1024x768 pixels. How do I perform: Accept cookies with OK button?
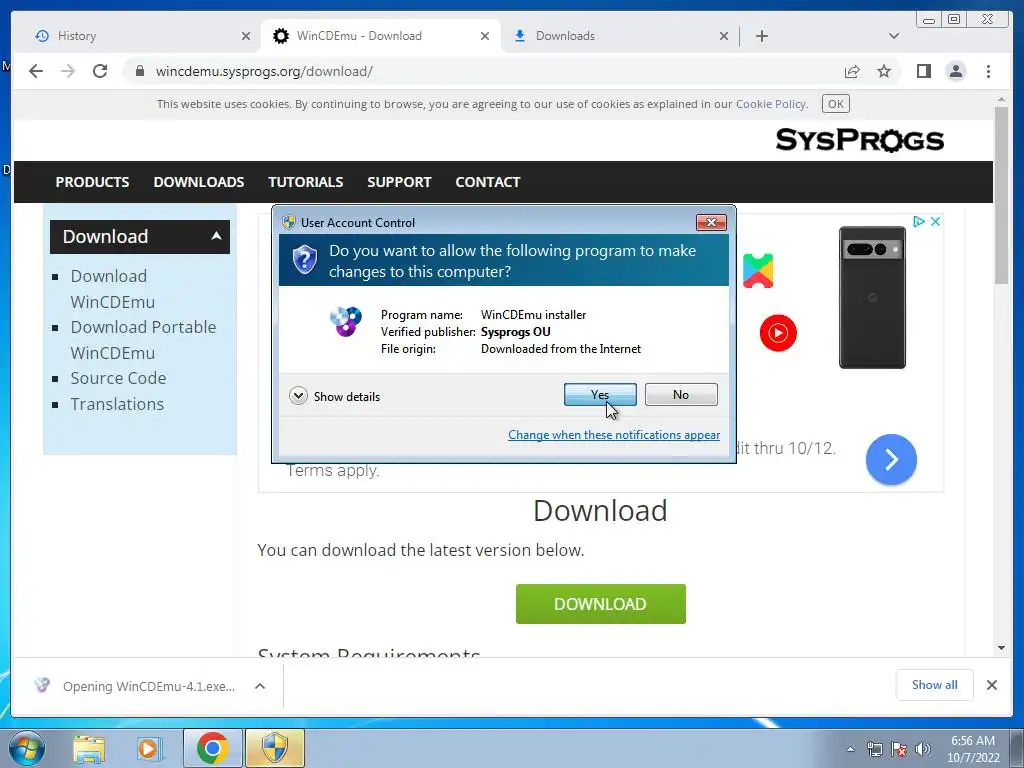coord(835,104)
